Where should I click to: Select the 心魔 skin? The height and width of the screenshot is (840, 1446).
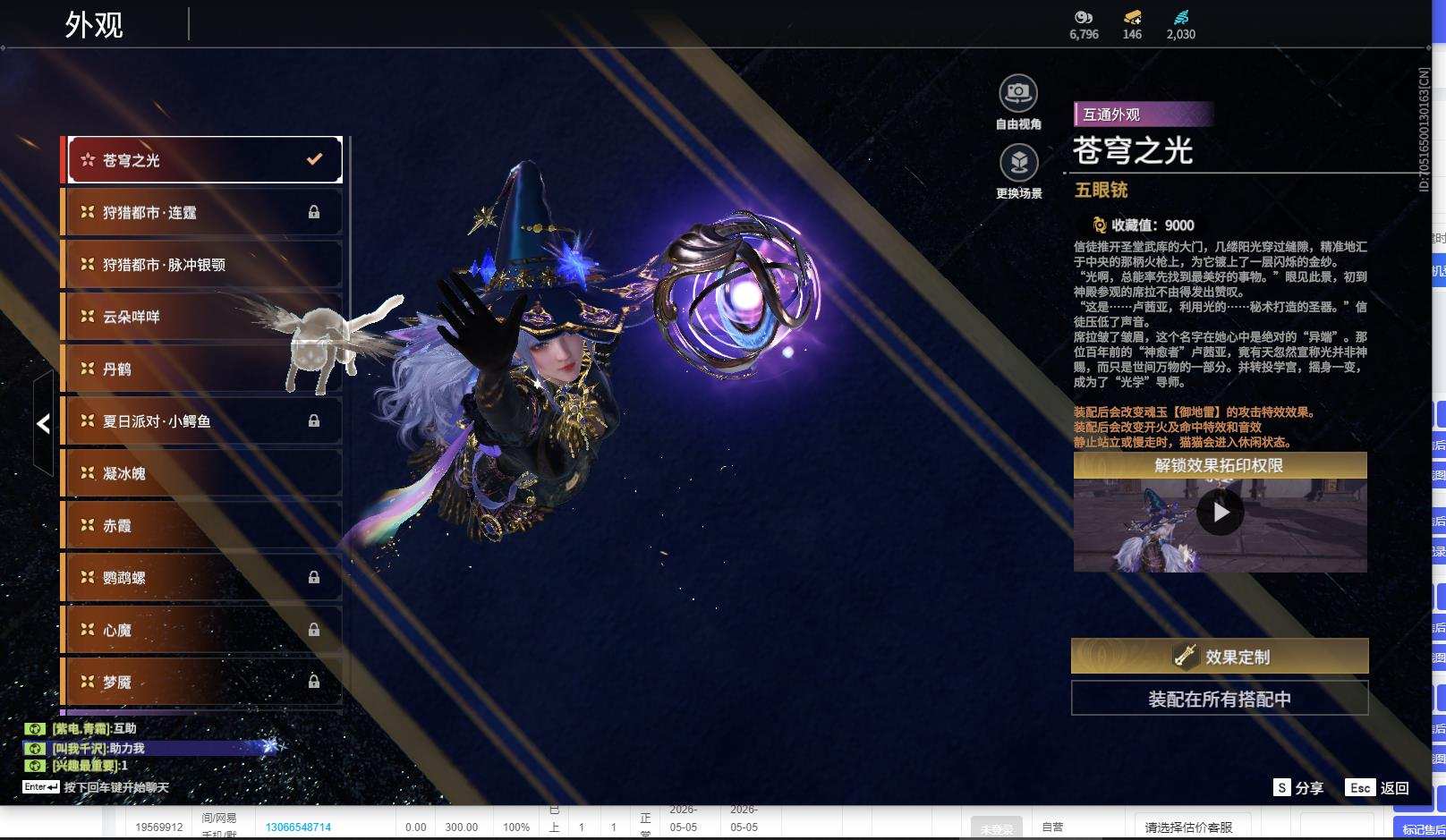click(x=202, y=630)
